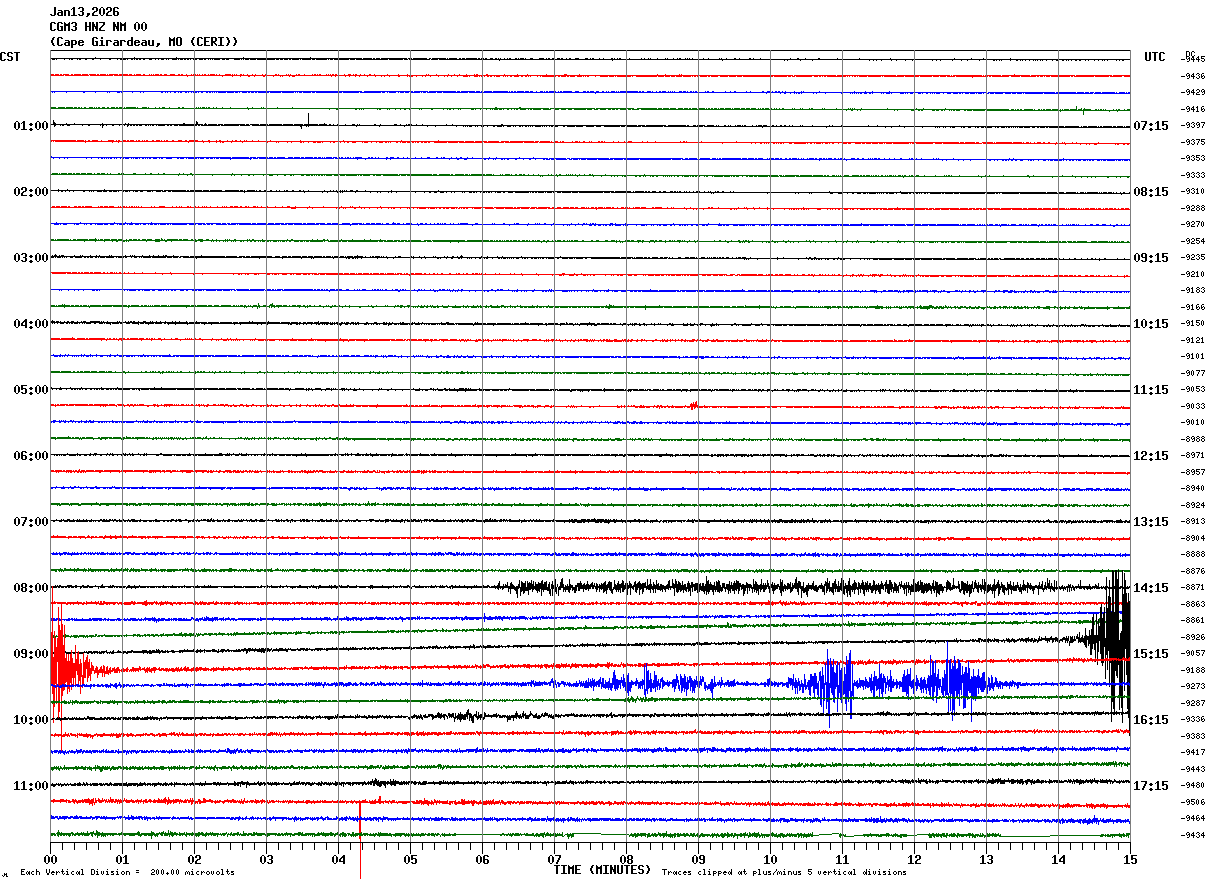The width and height of the screenshot is (1210, 886).
Task: Click minute tick label 09 on x-axis
Action: (x=698, y=859)
